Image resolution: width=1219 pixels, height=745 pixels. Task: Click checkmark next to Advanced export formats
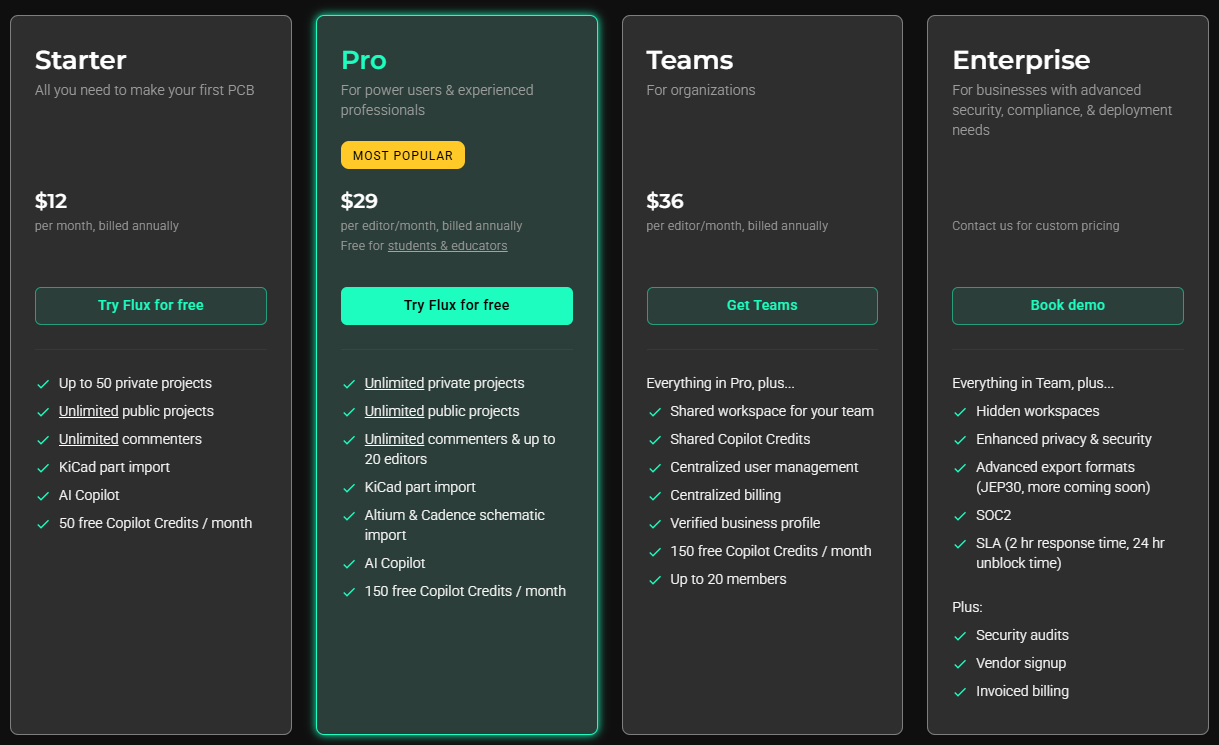(x=960, y=468)
